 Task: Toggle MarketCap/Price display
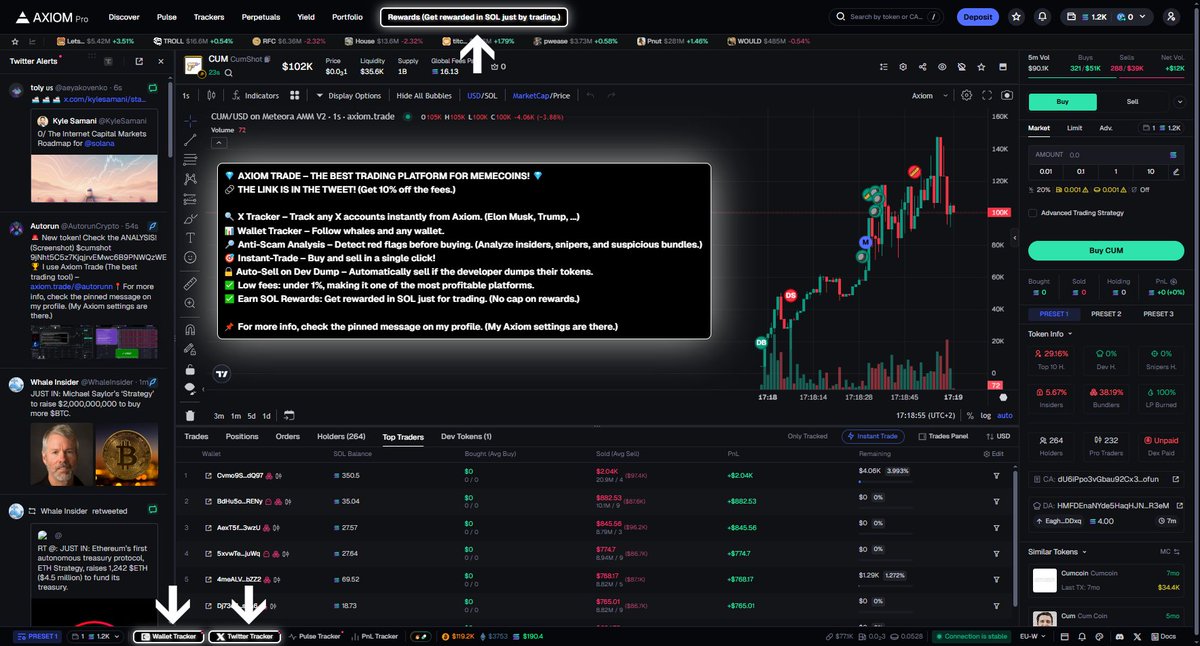point(541,95)
